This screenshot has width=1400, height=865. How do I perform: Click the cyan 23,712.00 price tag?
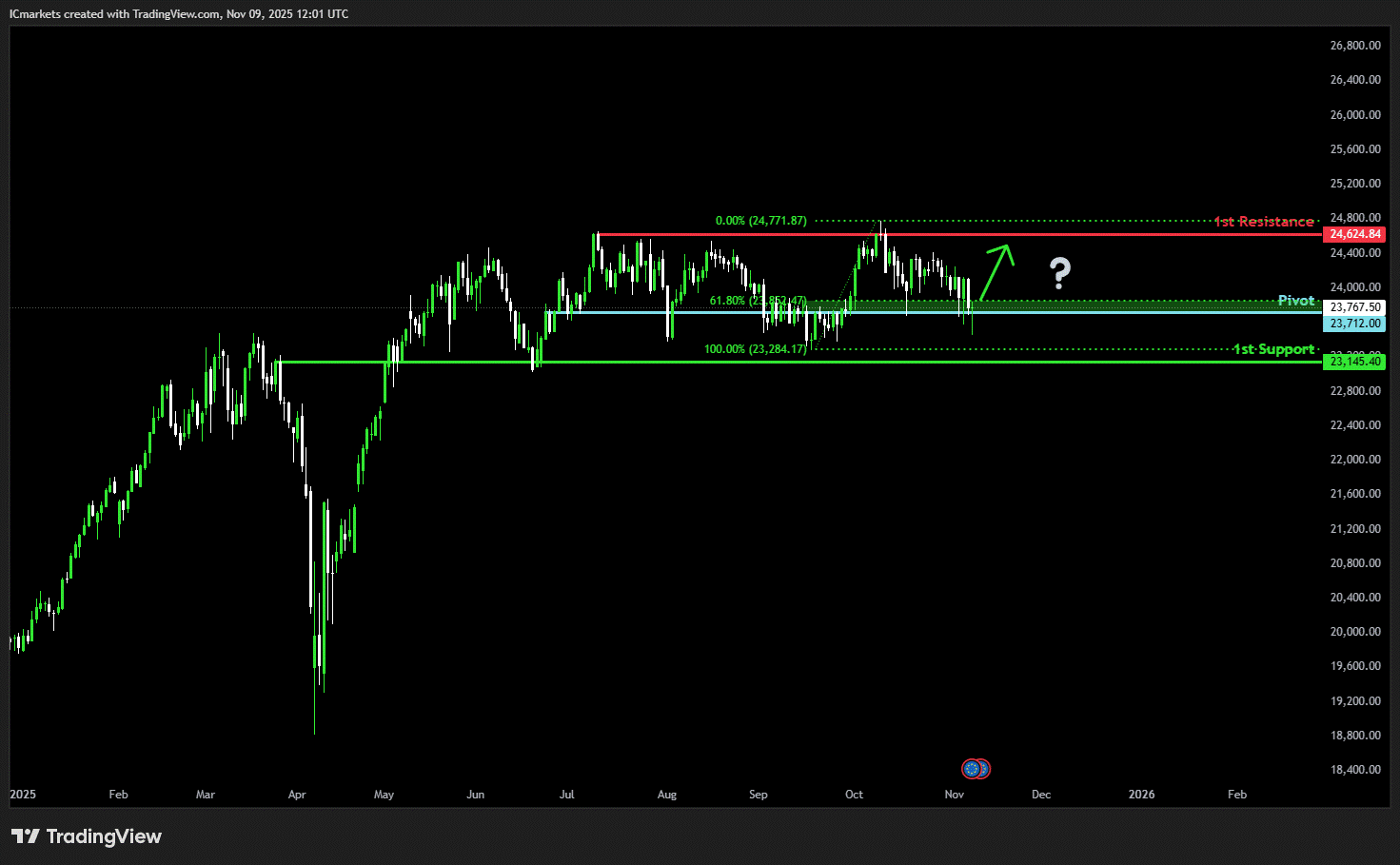1354,324
